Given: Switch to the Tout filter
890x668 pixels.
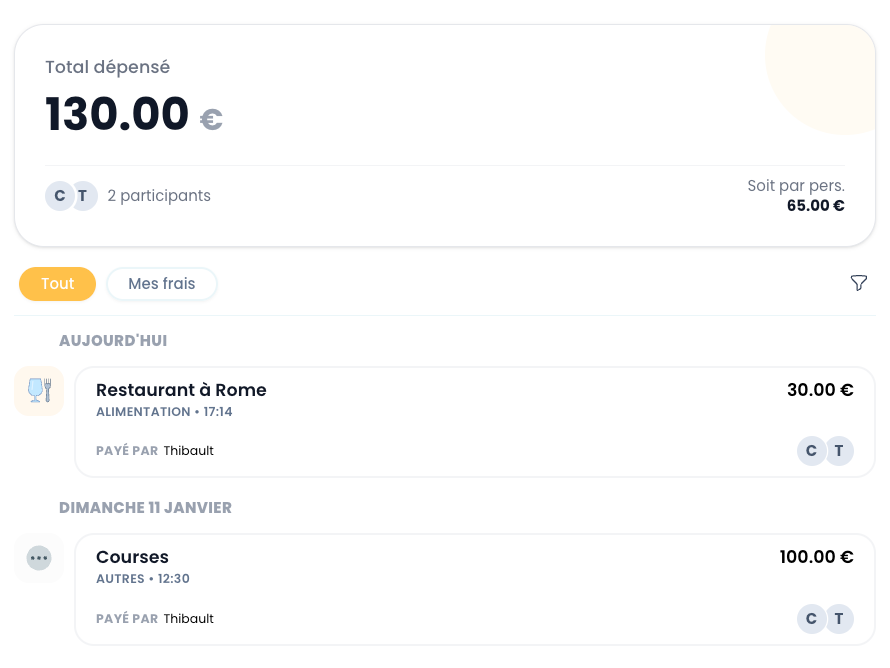Looking at the screenshot, I should 57,284.
